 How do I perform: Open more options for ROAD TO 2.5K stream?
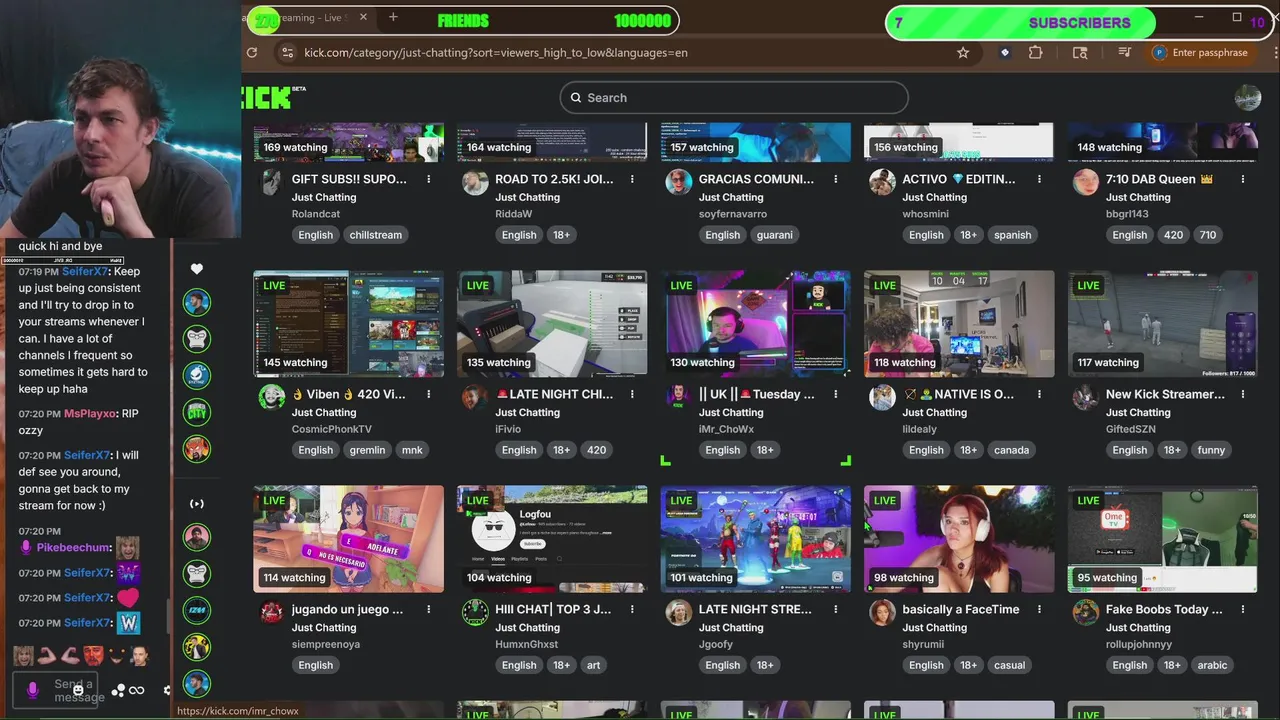(632, 179)
